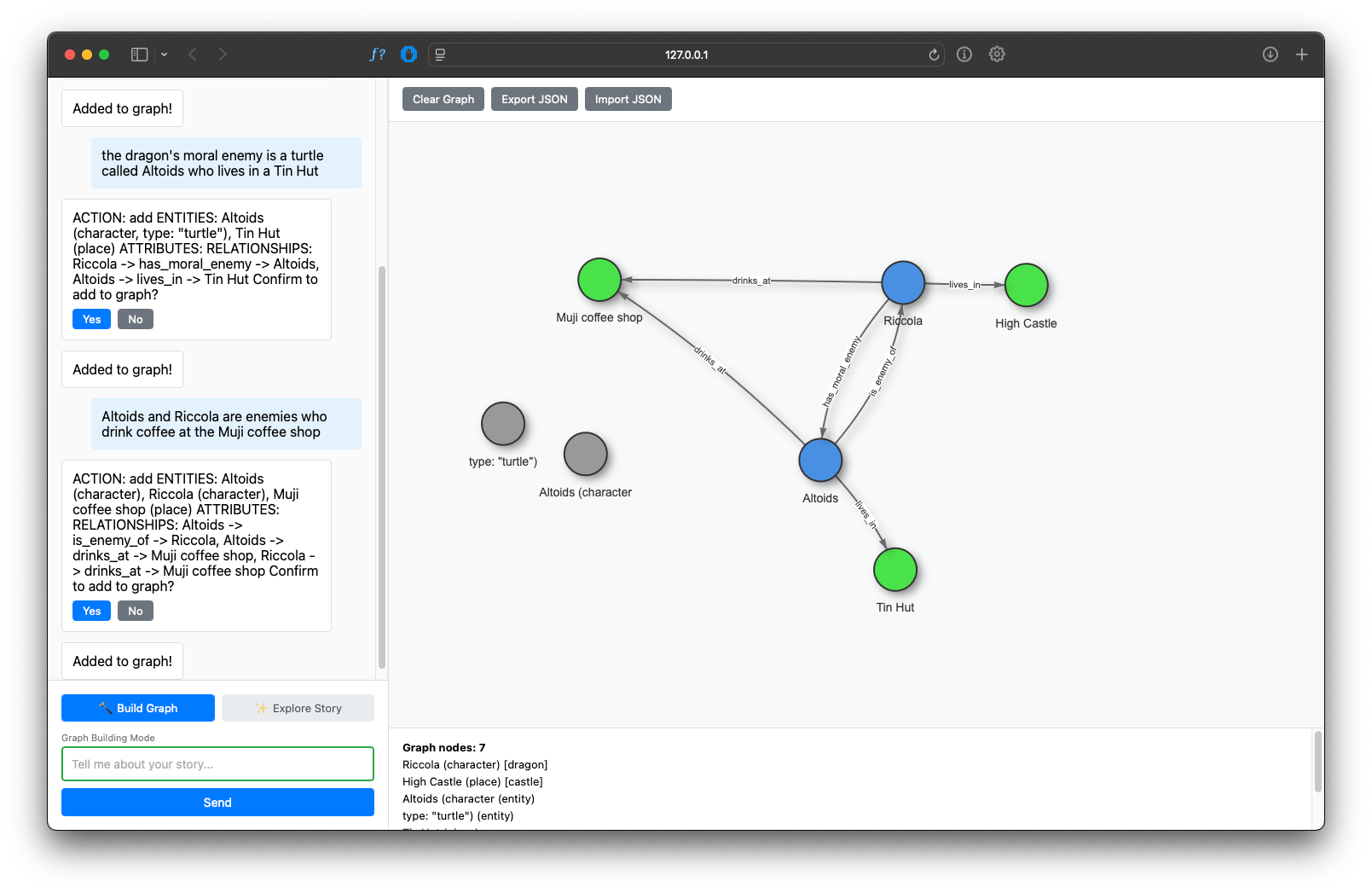Click the Clear Graph button
Screen dimensions: 1372x893
coord(443,99)
